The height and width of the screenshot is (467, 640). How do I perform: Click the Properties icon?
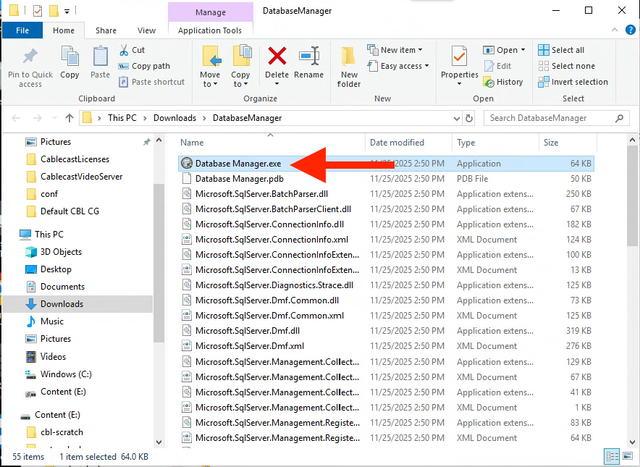point(459,57)
